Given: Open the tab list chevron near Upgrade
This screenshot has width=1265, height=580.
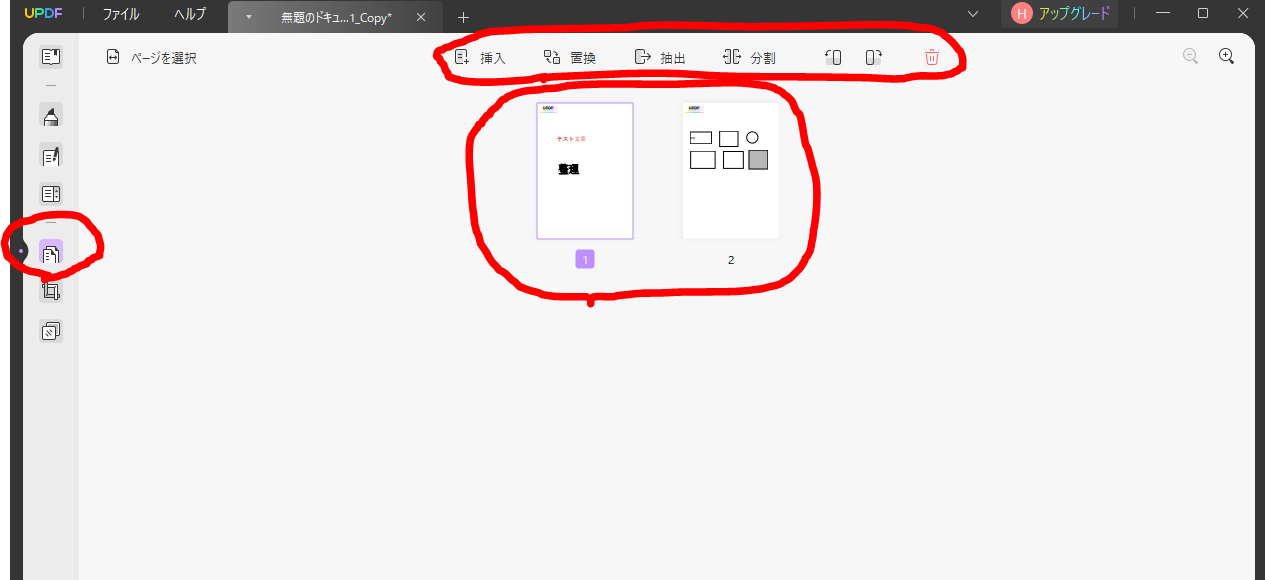Looking at the screenshot, I should coord(973,14).
